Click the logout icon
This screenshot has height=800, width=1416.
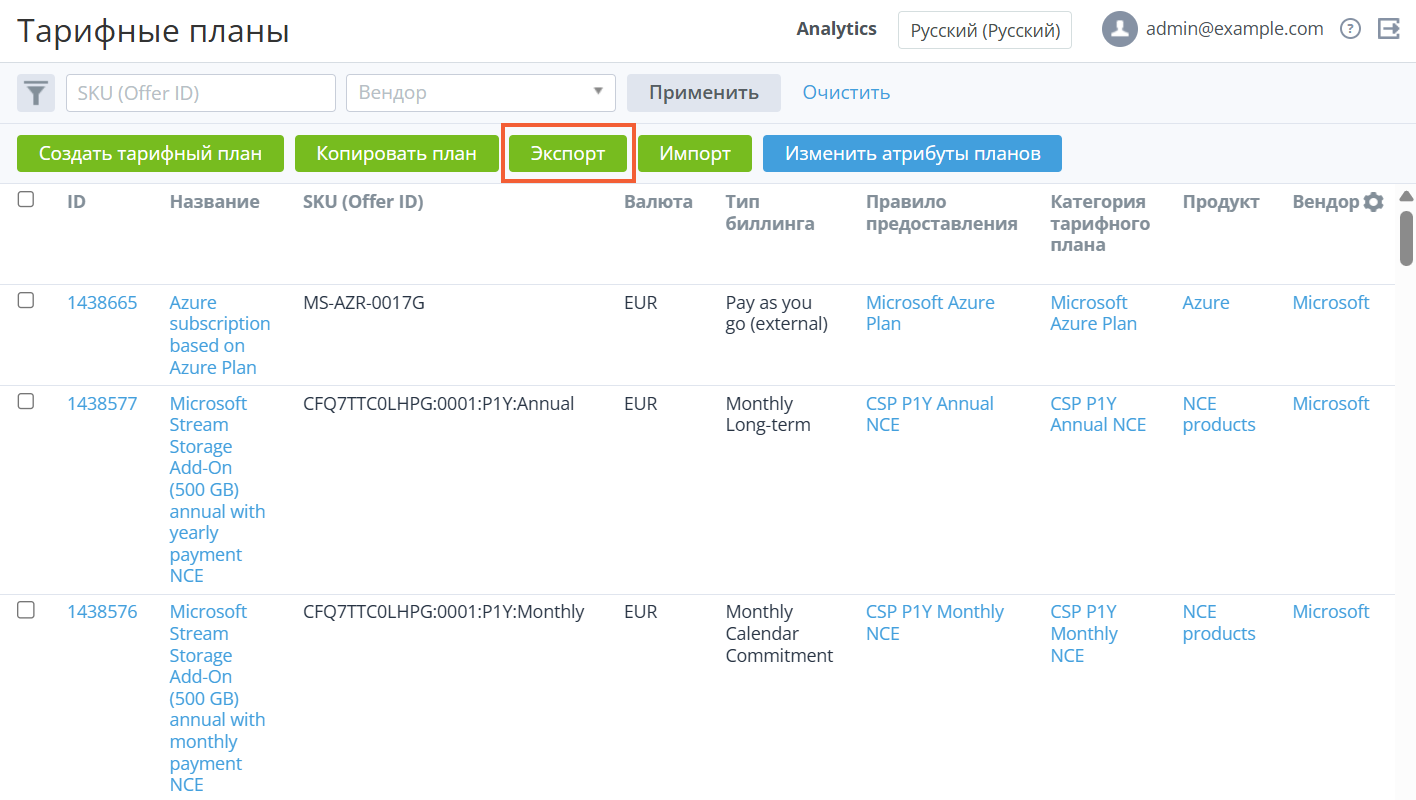[x=1389, y=29]
